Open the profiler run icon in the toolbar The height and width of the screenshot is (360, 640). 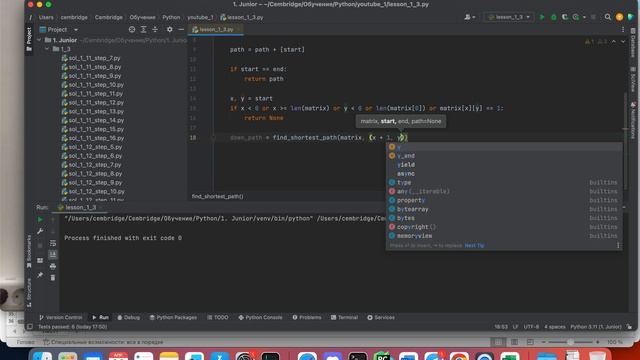pos(576,17)
